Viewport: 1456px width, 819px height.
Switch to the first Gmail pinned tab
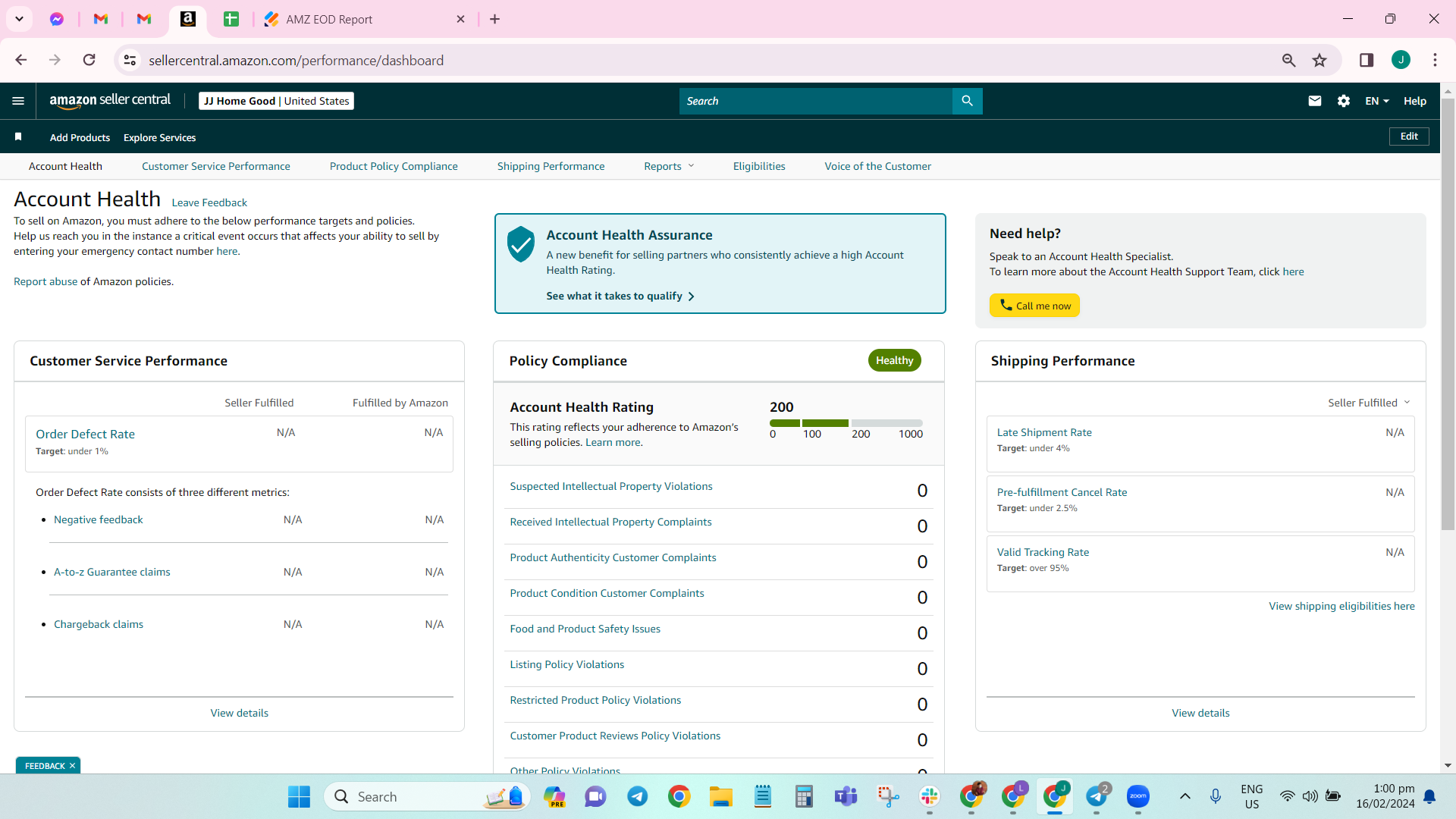tap(100, 19)
